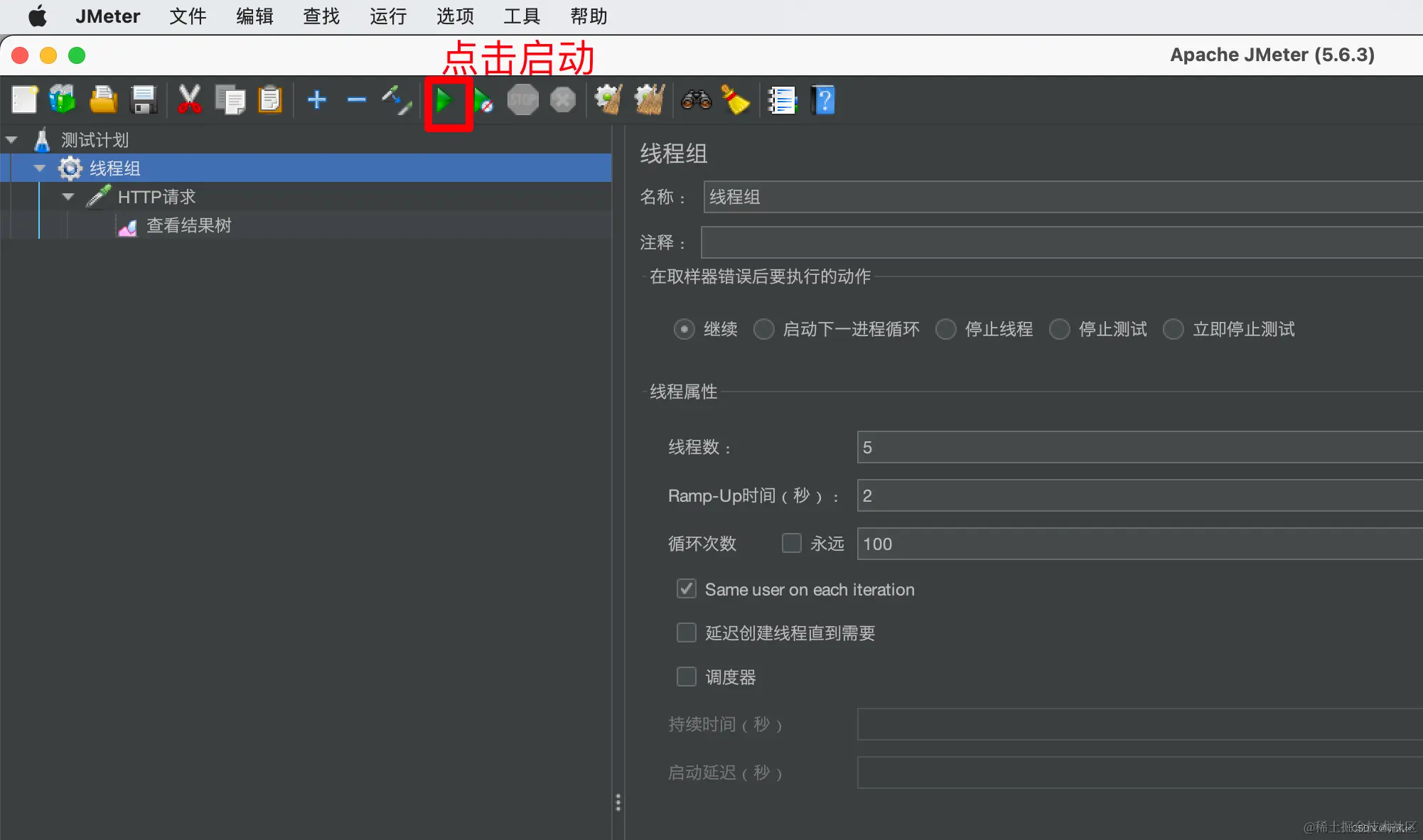Viewport: 1423px width, 840px height.
Task: Click the 持续时间（秒） input field
Action: pos(1139,724)
